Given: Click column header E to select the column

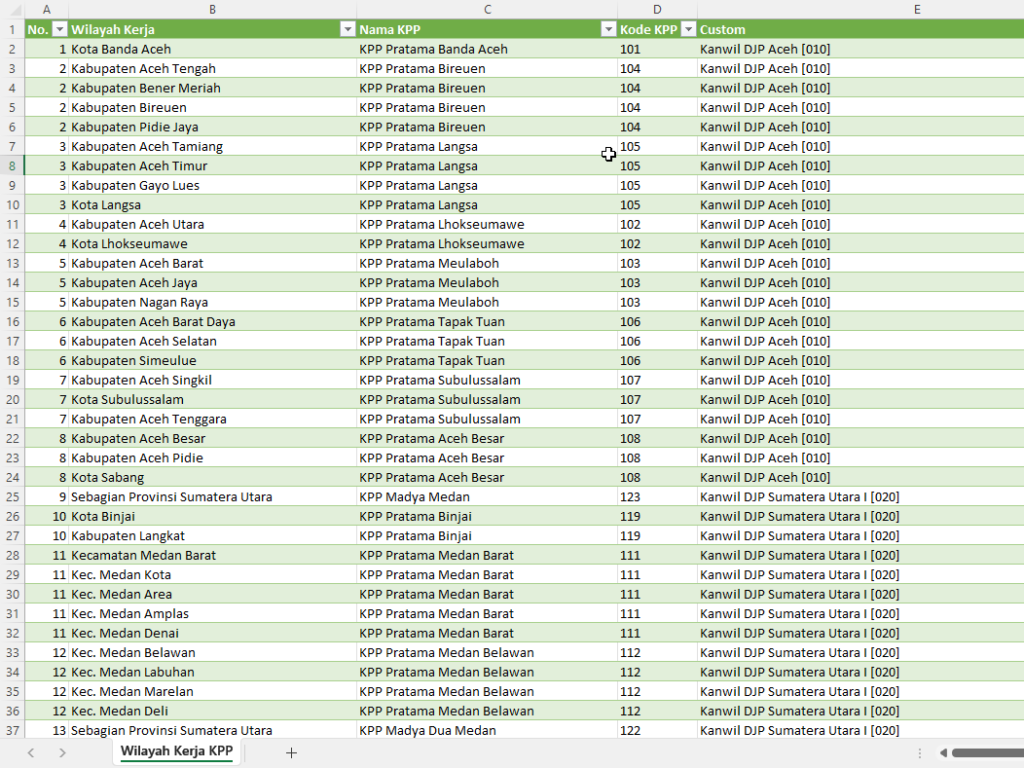Looking at the screenshot, I should 916,9.
